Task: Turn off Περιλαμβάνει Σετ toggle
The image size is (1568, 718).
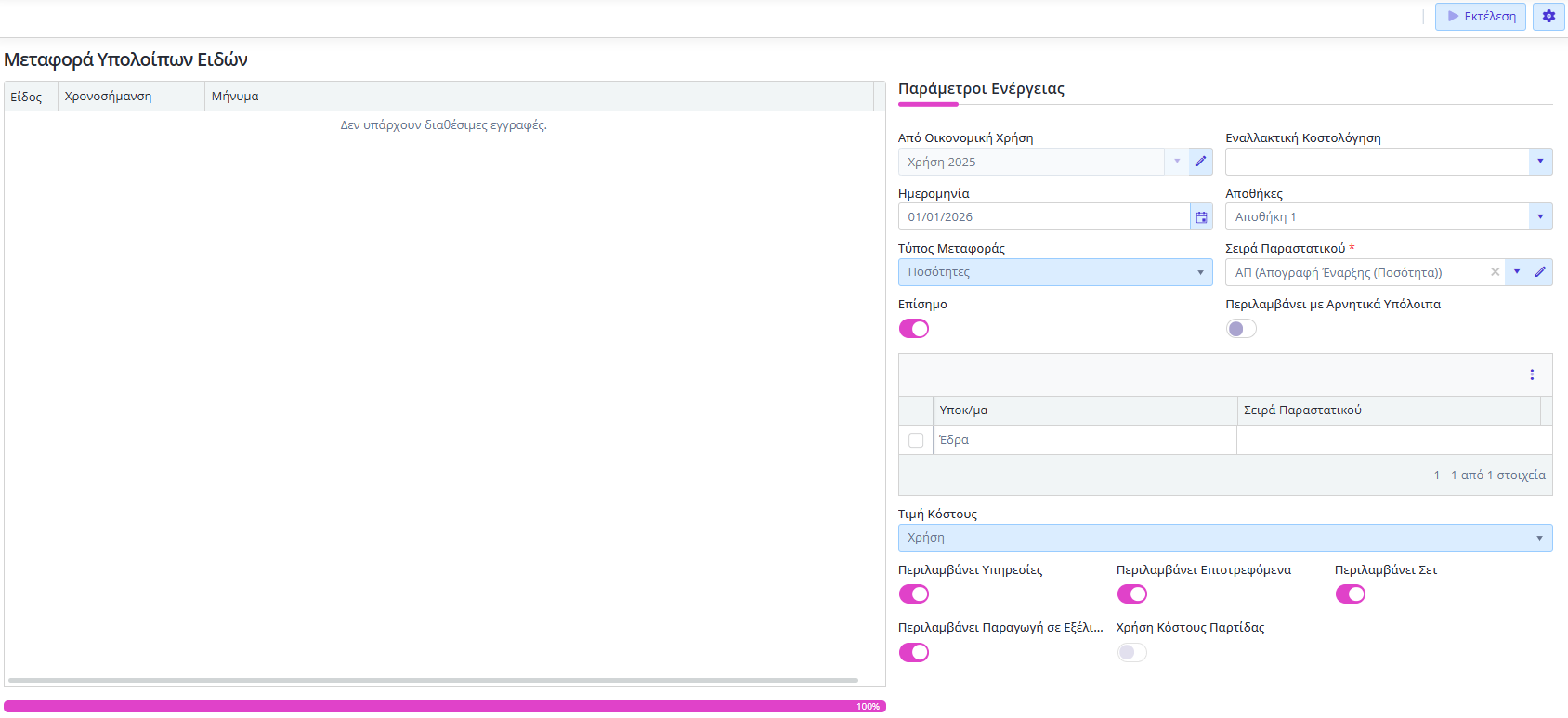Action: [1351, 594]
